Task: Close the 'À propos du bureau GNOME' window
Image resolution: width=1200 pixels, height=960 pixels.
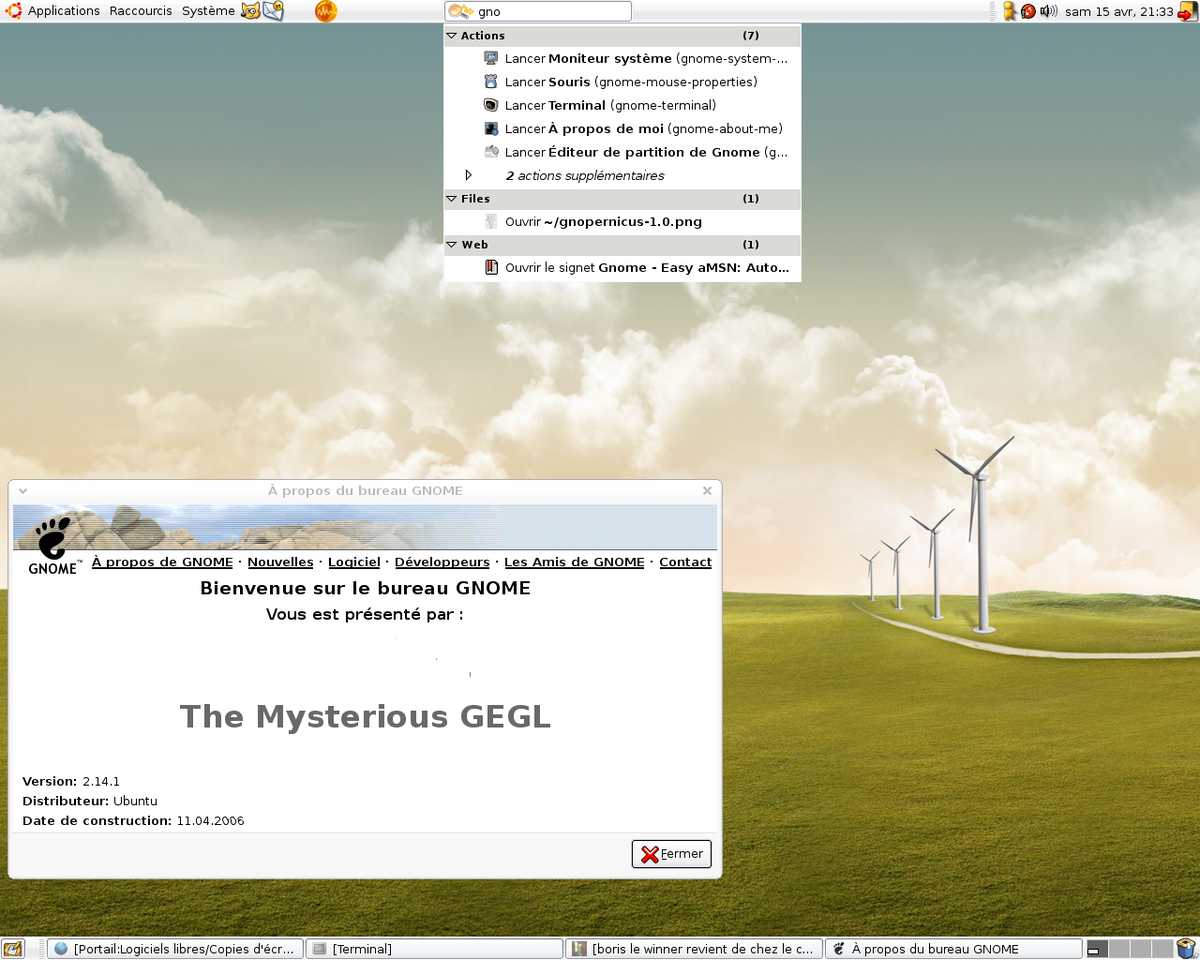Action: coord(707,491)
